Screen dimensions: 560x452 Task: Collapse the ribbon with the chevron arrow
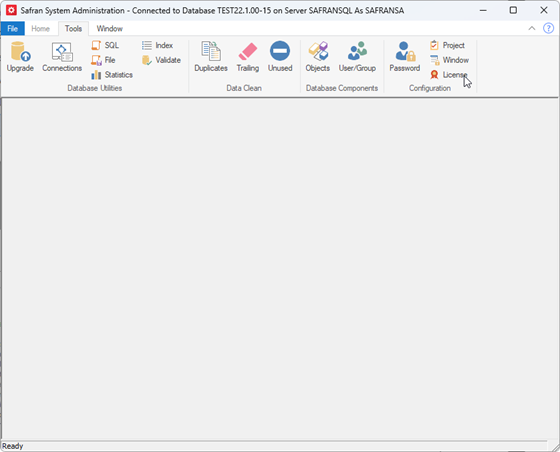point(531,28)
